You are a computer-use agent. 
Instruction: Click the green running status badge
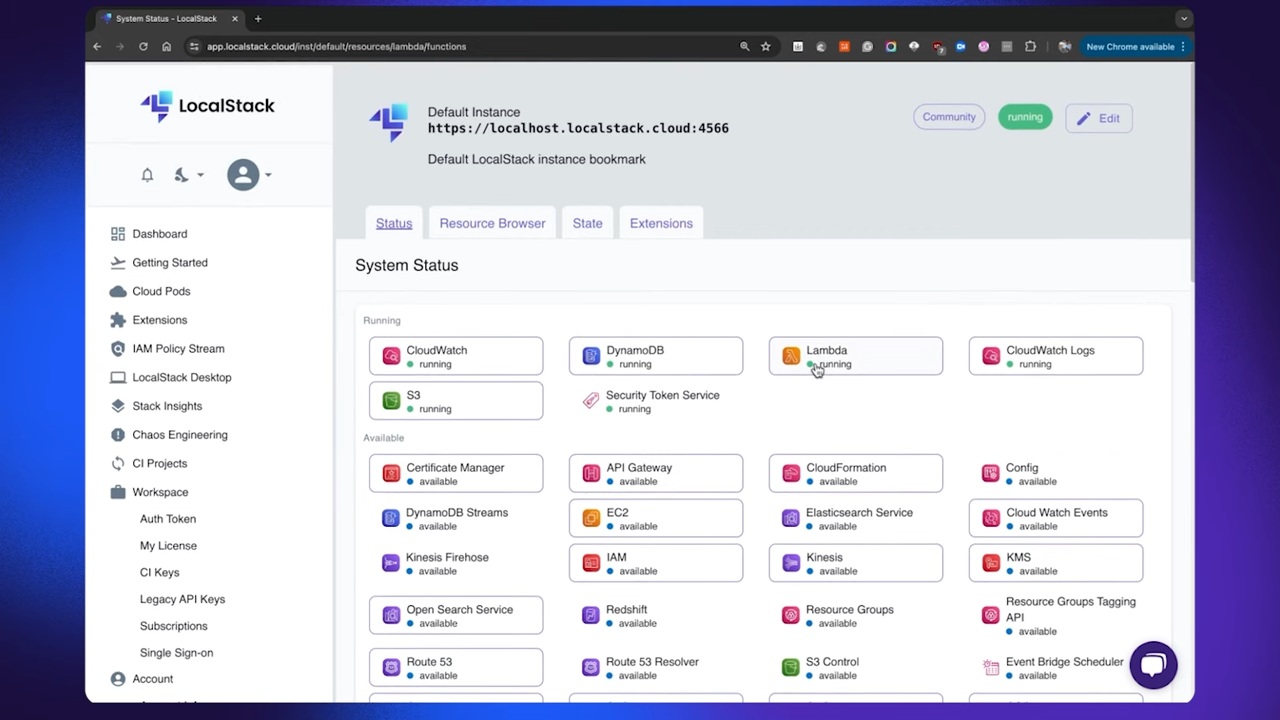(x=1025, y=117)
